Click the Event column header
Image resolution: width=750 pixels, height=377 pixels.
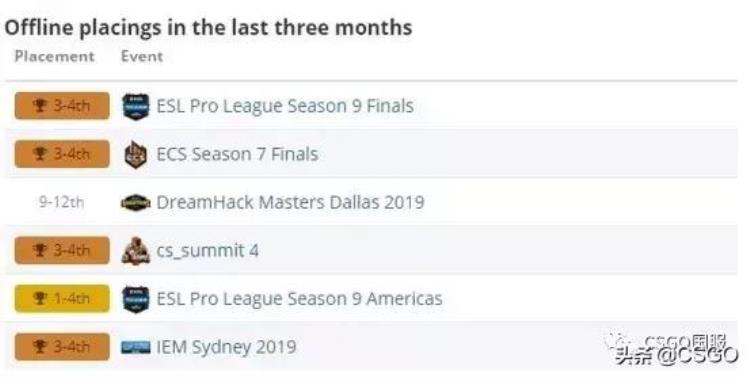tap(142, 56)
